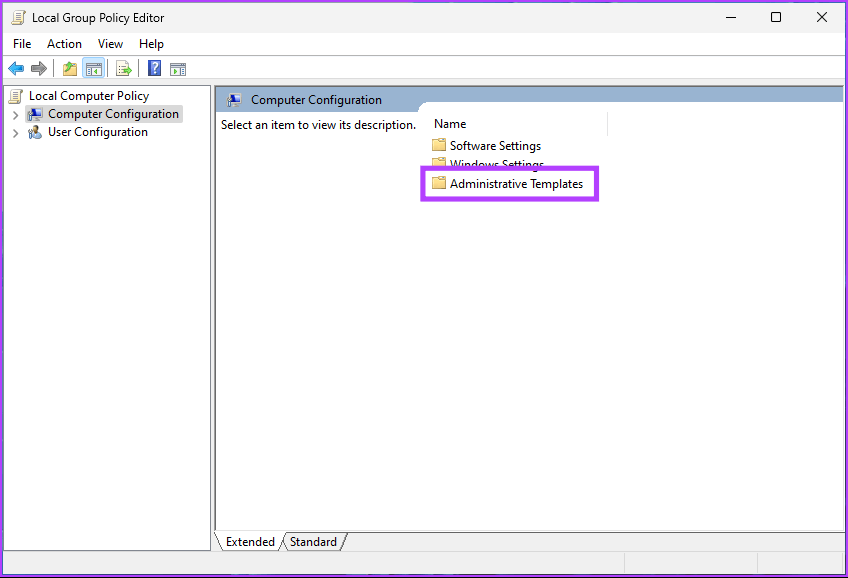Click the Local Computer Policy scroll icon
The image size is (848, 578).
[x=16, y=96]
